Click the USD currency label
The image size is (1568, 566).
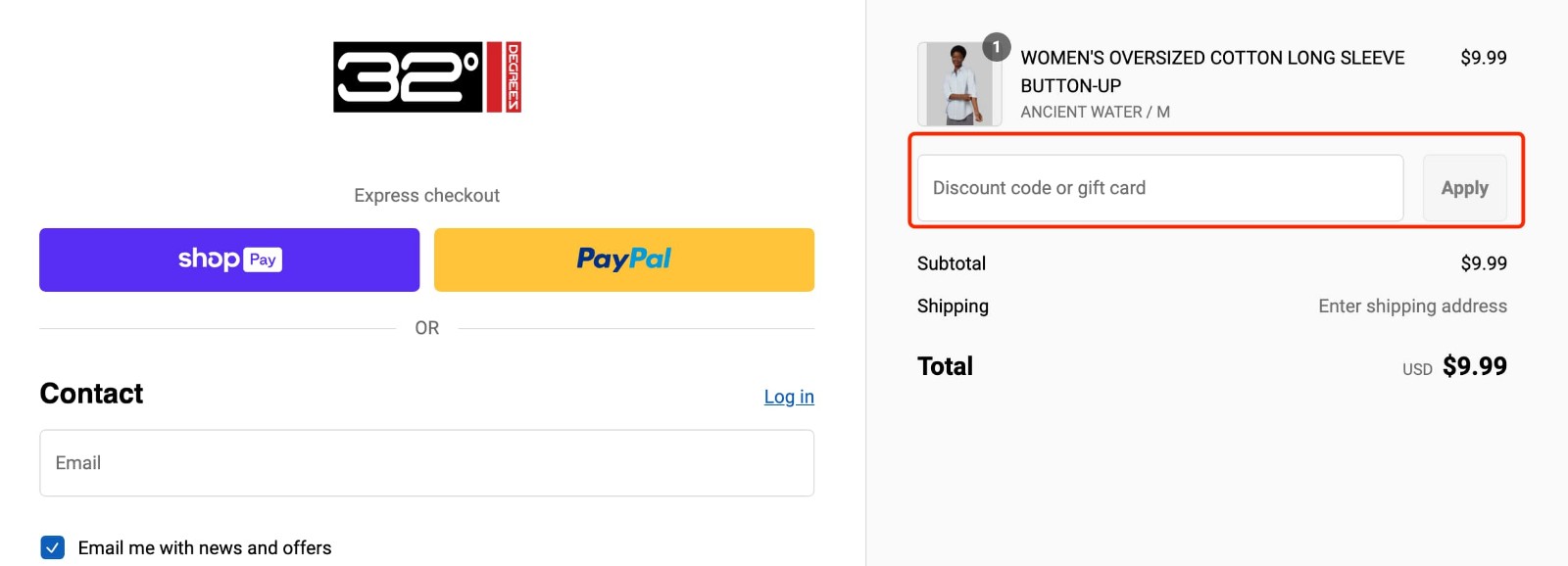click(1417, 369)
